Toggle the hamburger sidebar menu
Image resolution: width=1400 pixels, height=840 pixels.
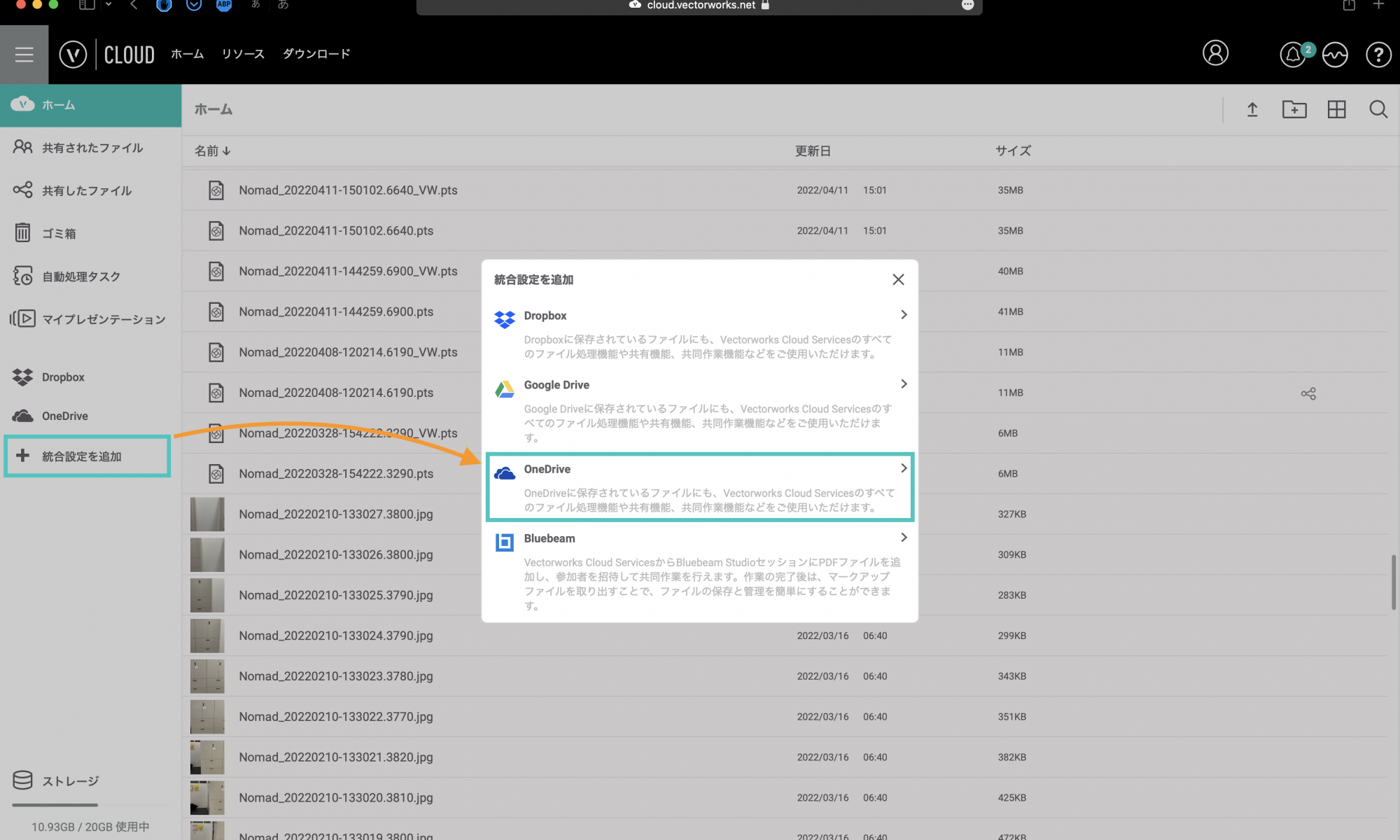pos(24,55)
